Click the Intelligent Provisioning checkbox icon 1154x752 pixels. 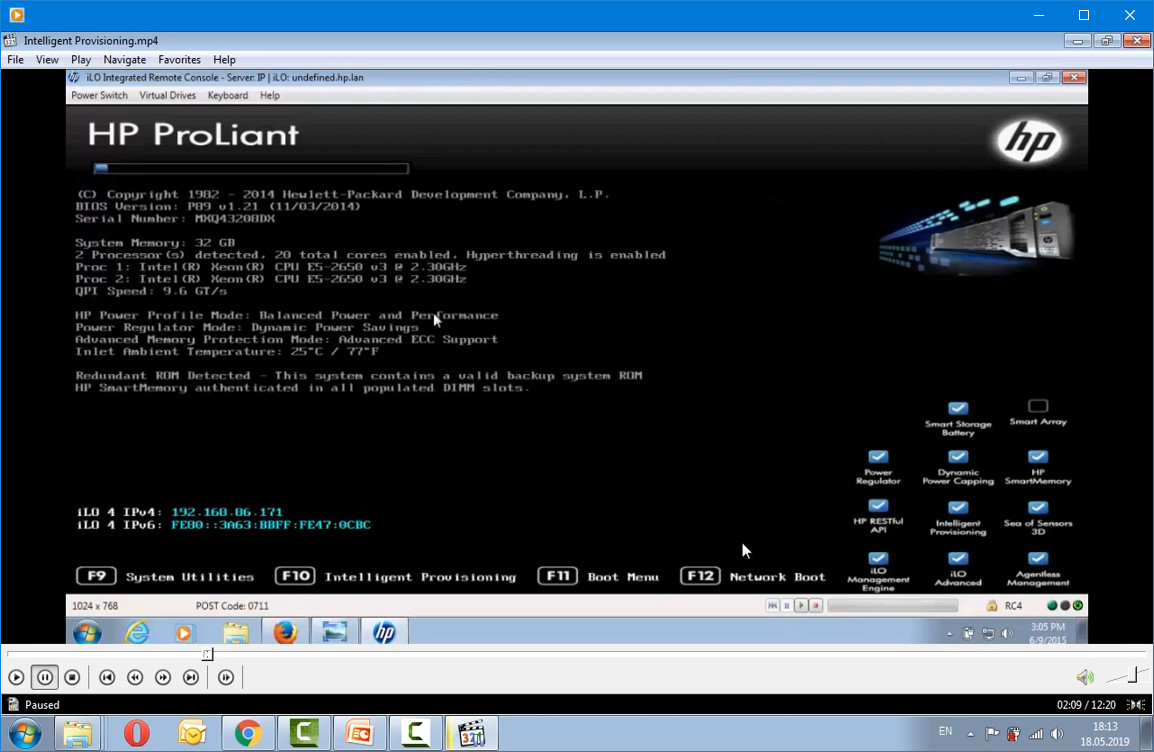click(957, 508)
